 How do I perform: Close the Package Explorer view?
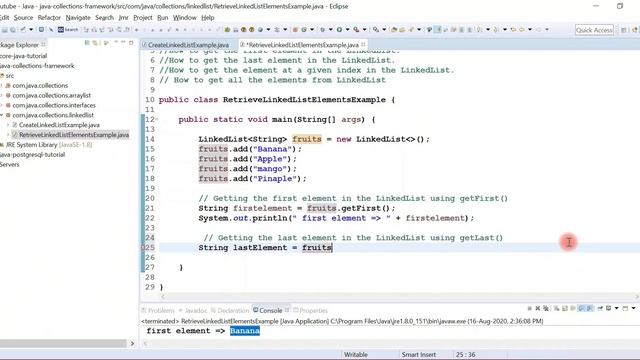click(x=43, y=44)
